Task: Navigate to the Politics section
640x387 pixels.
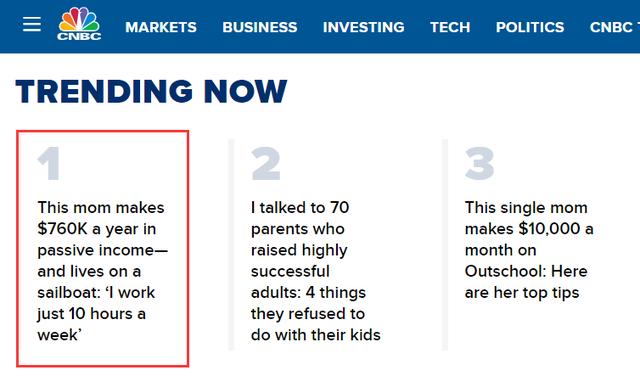Action: (x=530, y=27)
